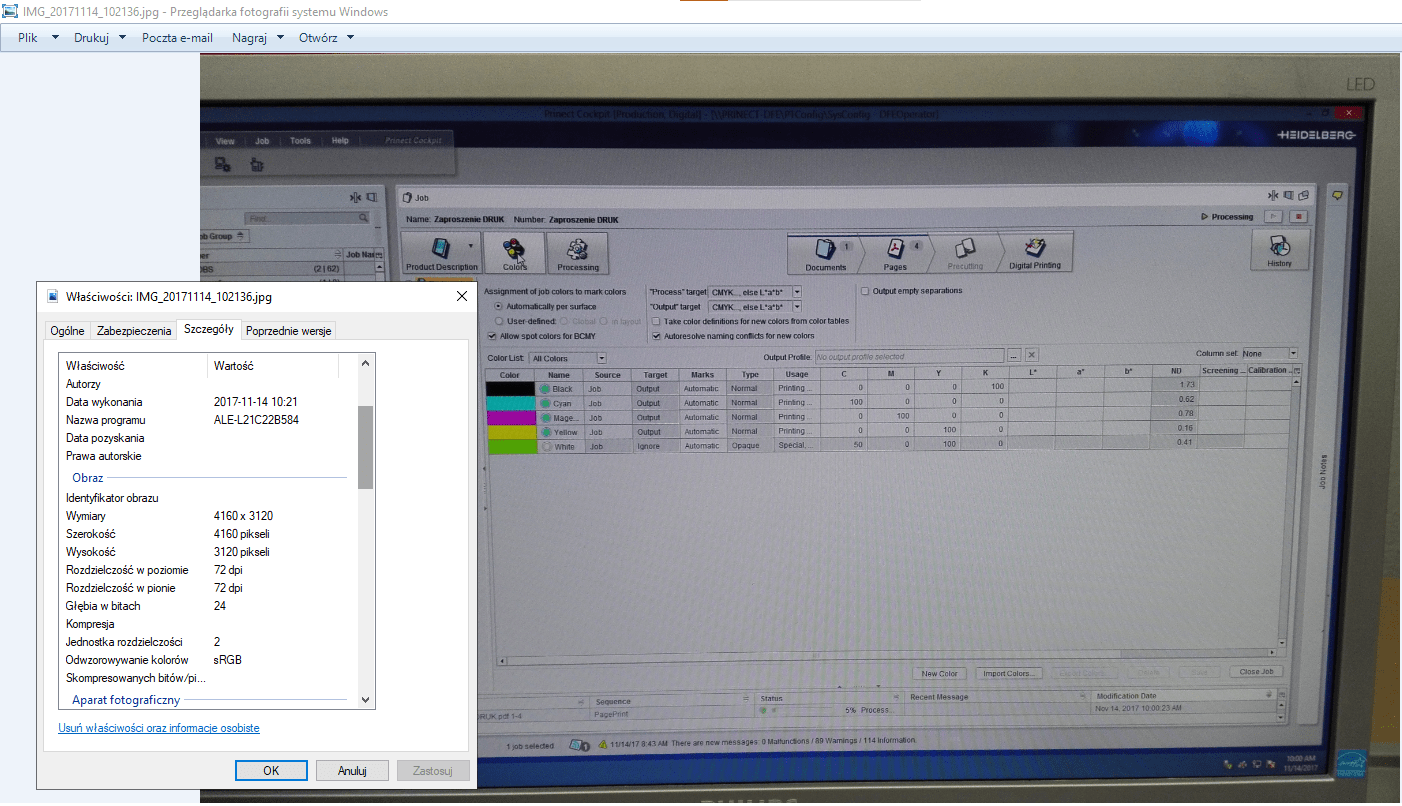Click the Usuń właściwości oraz informacje osobiste link

point(159,728)
